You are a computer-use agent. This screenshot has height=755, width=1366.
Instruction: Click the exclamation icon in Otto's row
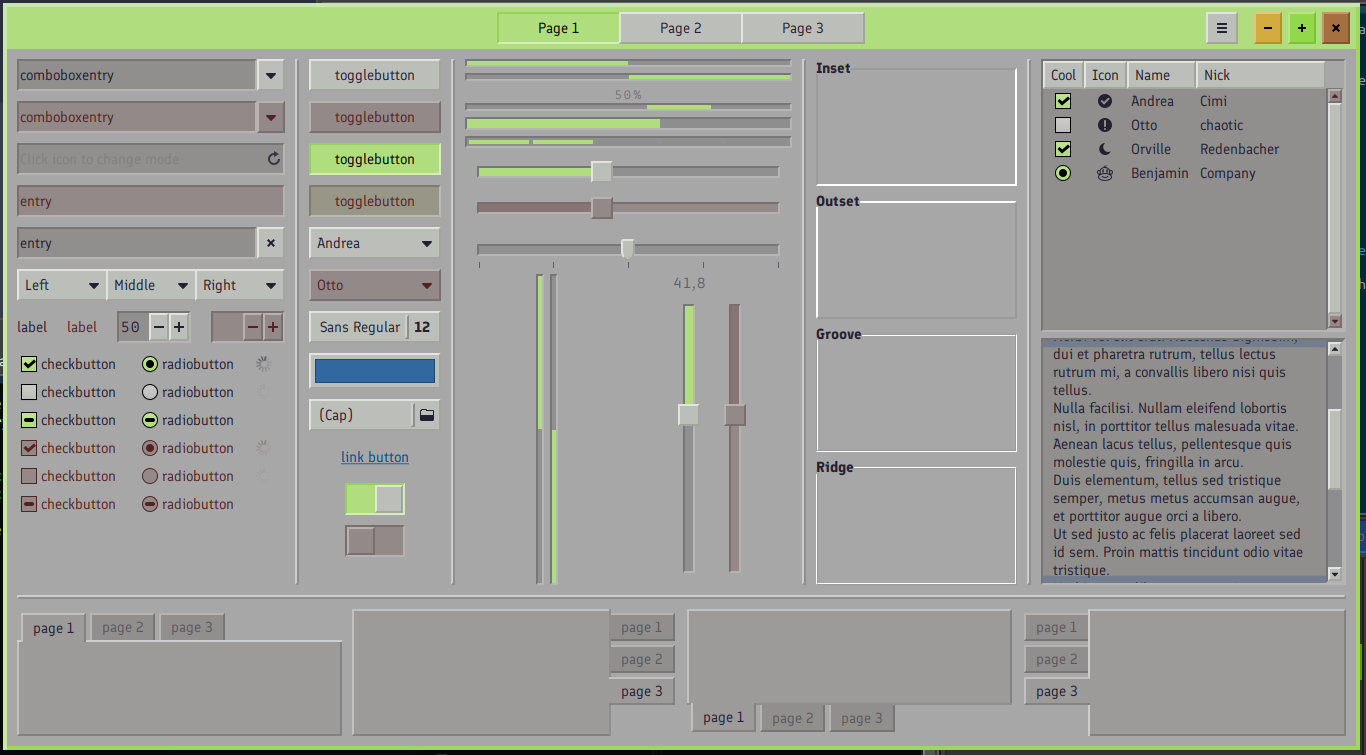(1105, 125)
